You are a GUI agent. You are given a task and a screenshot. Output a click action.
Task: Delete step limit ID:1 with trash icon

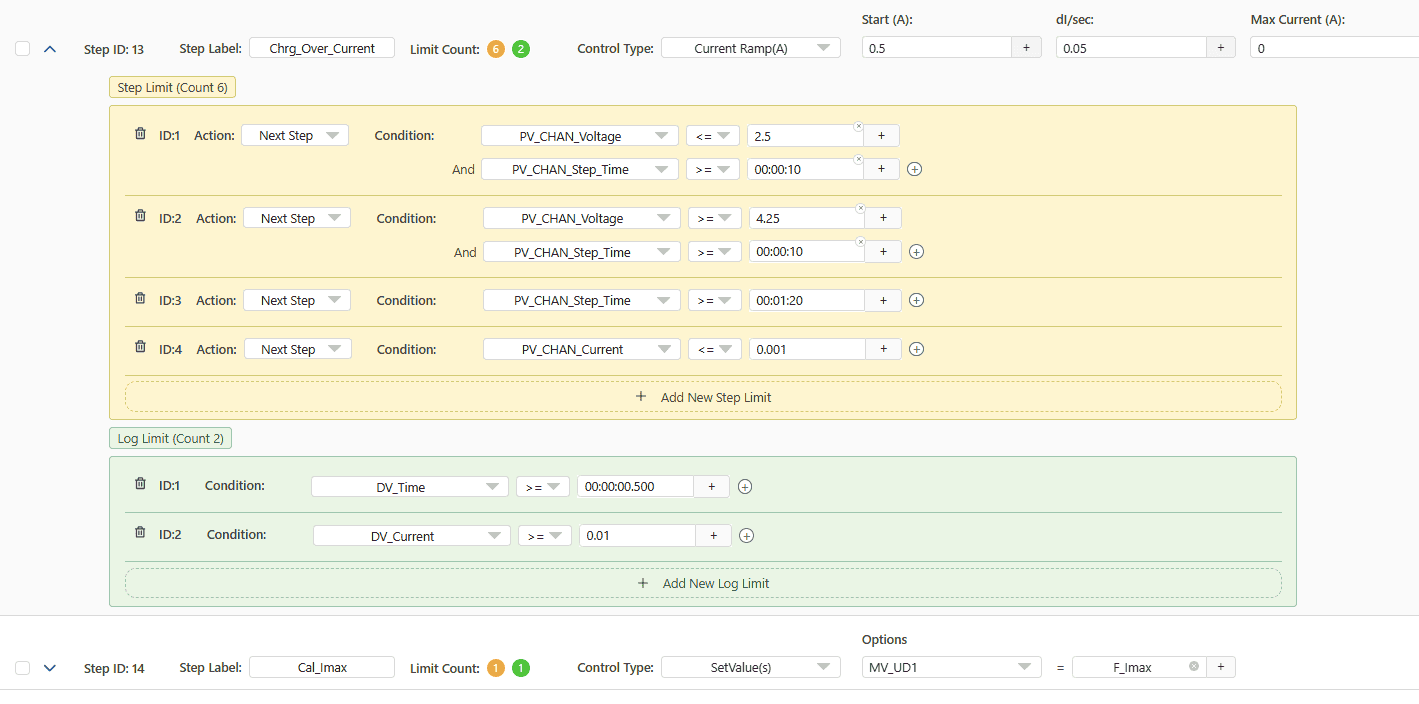pyautogui.click(x=140, y=134)
